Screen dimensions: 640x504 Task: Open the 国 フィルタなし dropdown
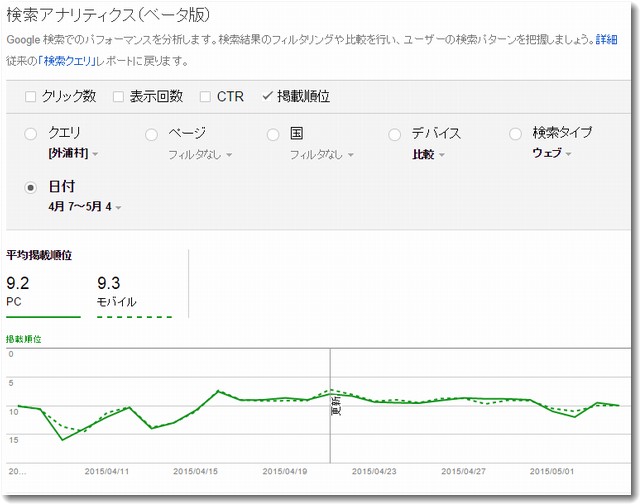click(x=322, y=155)
